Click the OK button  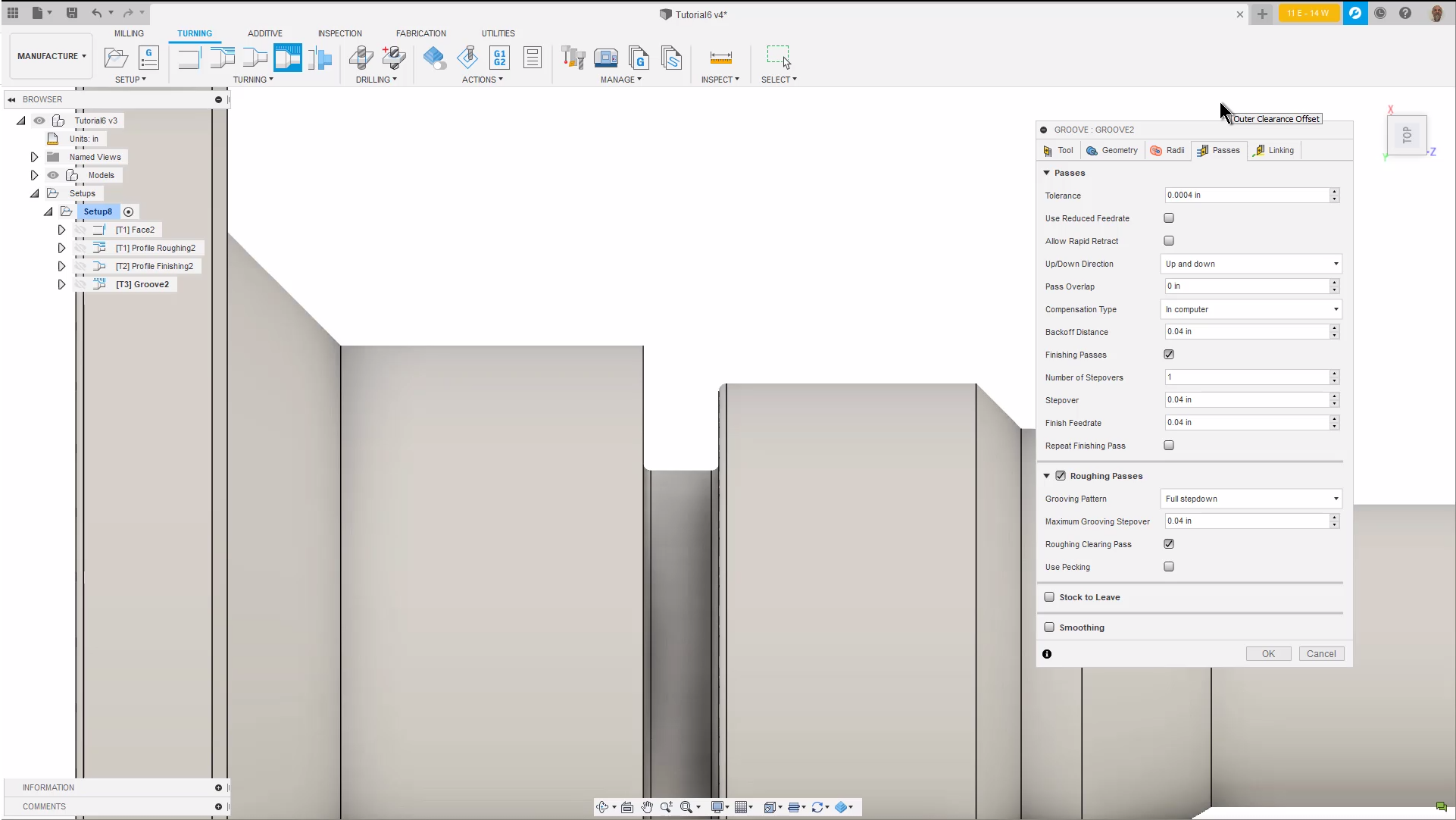click(1268, 654)
